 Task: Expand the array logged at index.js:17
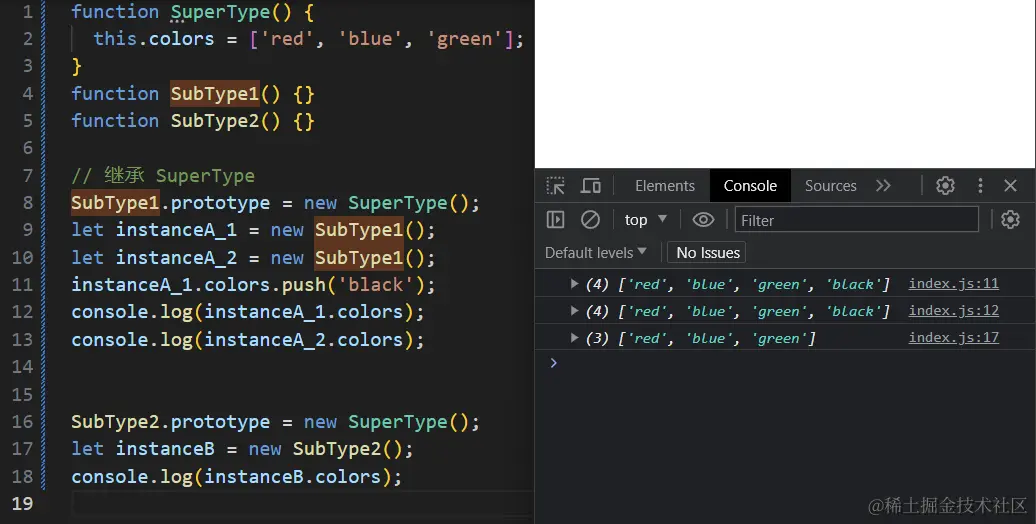[x=574, y=338]
